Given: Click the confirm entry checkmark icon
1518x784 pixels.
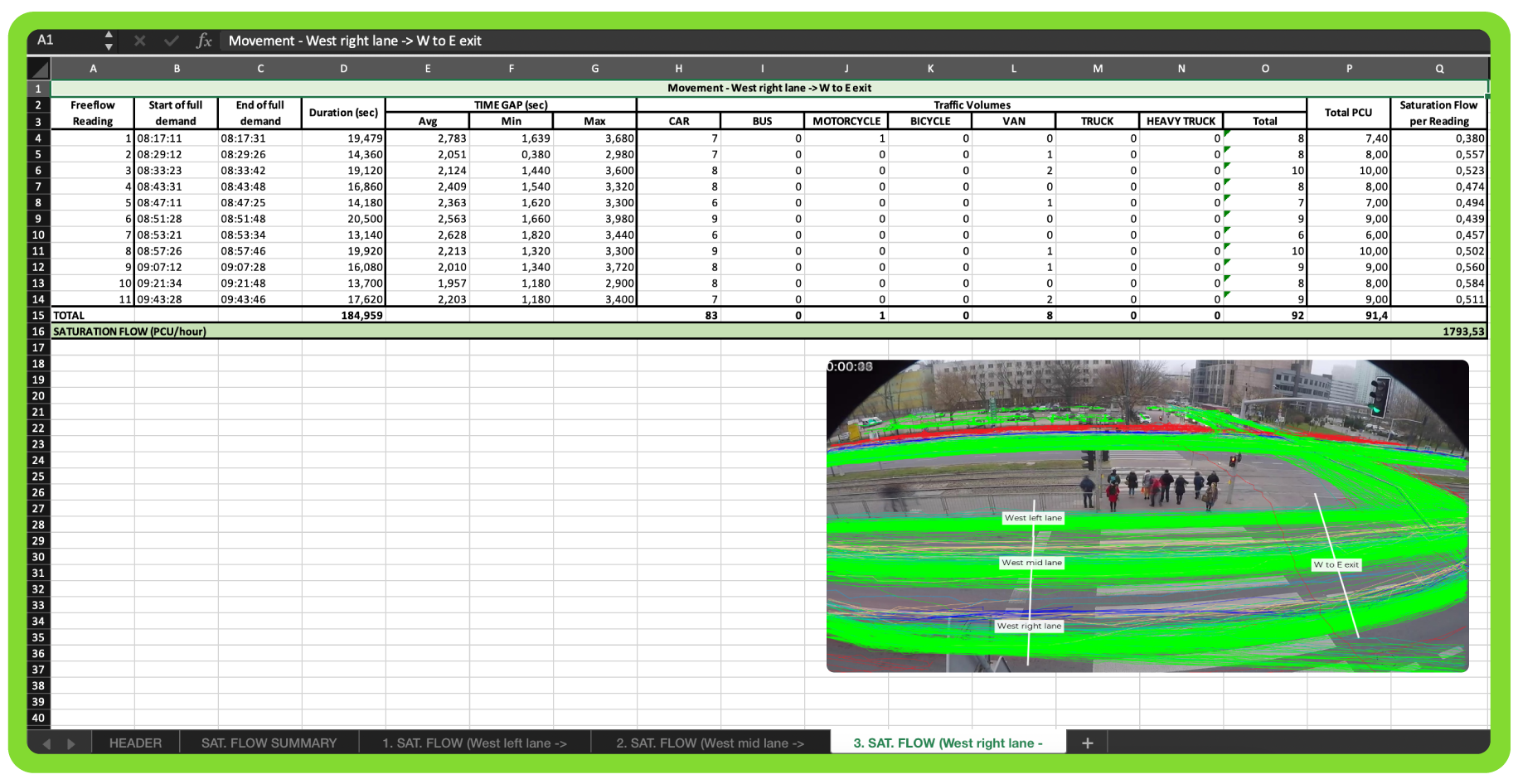Looking at the screenshot, I should pyautogui.click(x=172, y=41).
